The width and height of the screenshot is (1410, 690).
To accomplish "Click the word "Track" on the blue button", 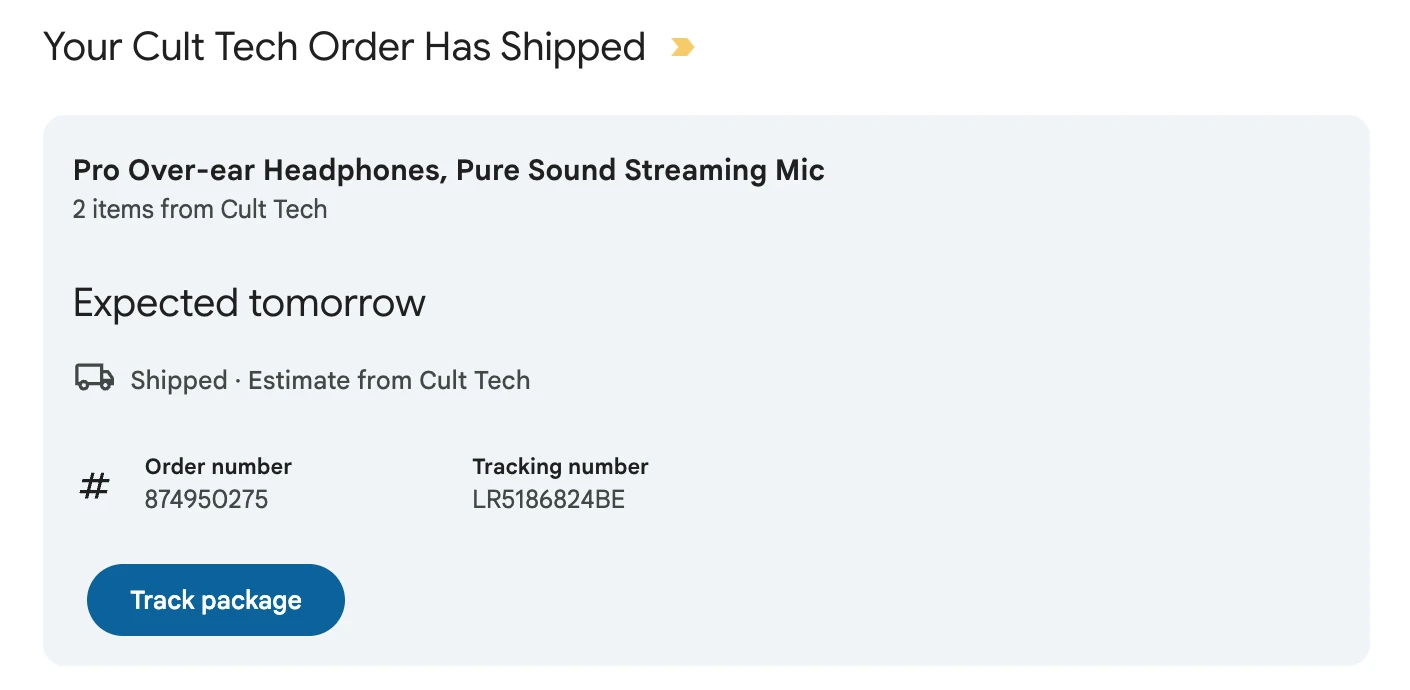I will [162, 600].
